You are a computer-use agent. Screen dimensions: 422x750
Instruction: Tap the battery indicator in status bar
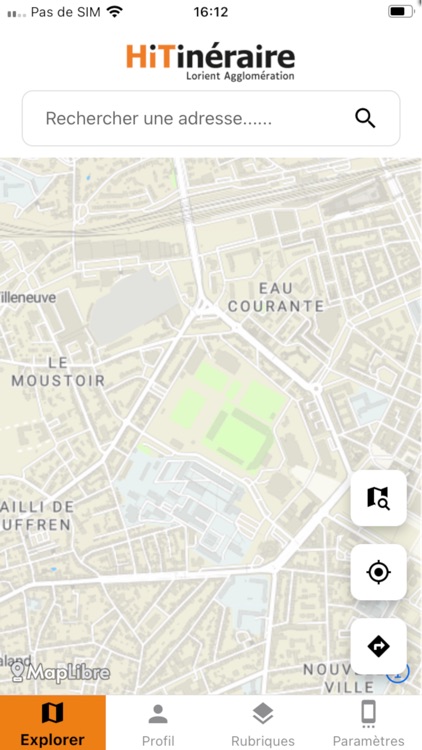(401, 11)
